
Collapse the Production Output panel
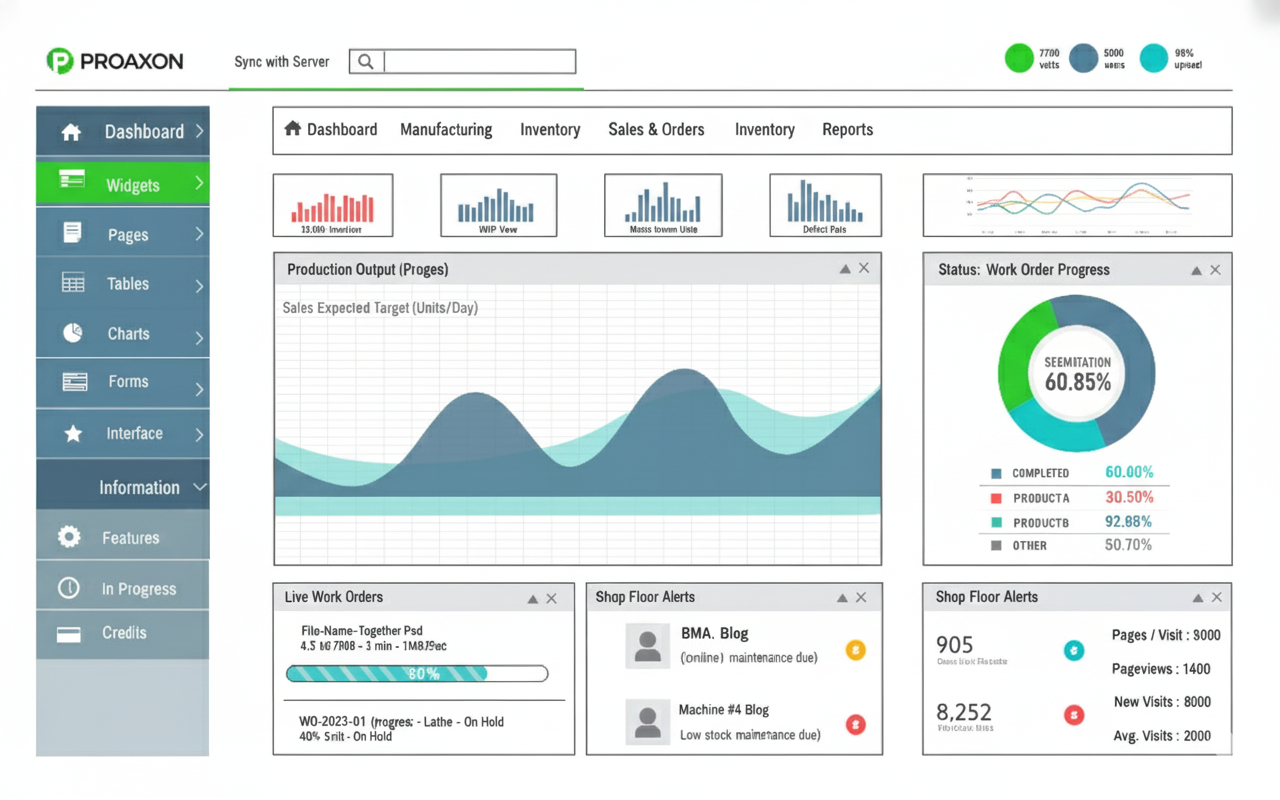click(845, 269)
